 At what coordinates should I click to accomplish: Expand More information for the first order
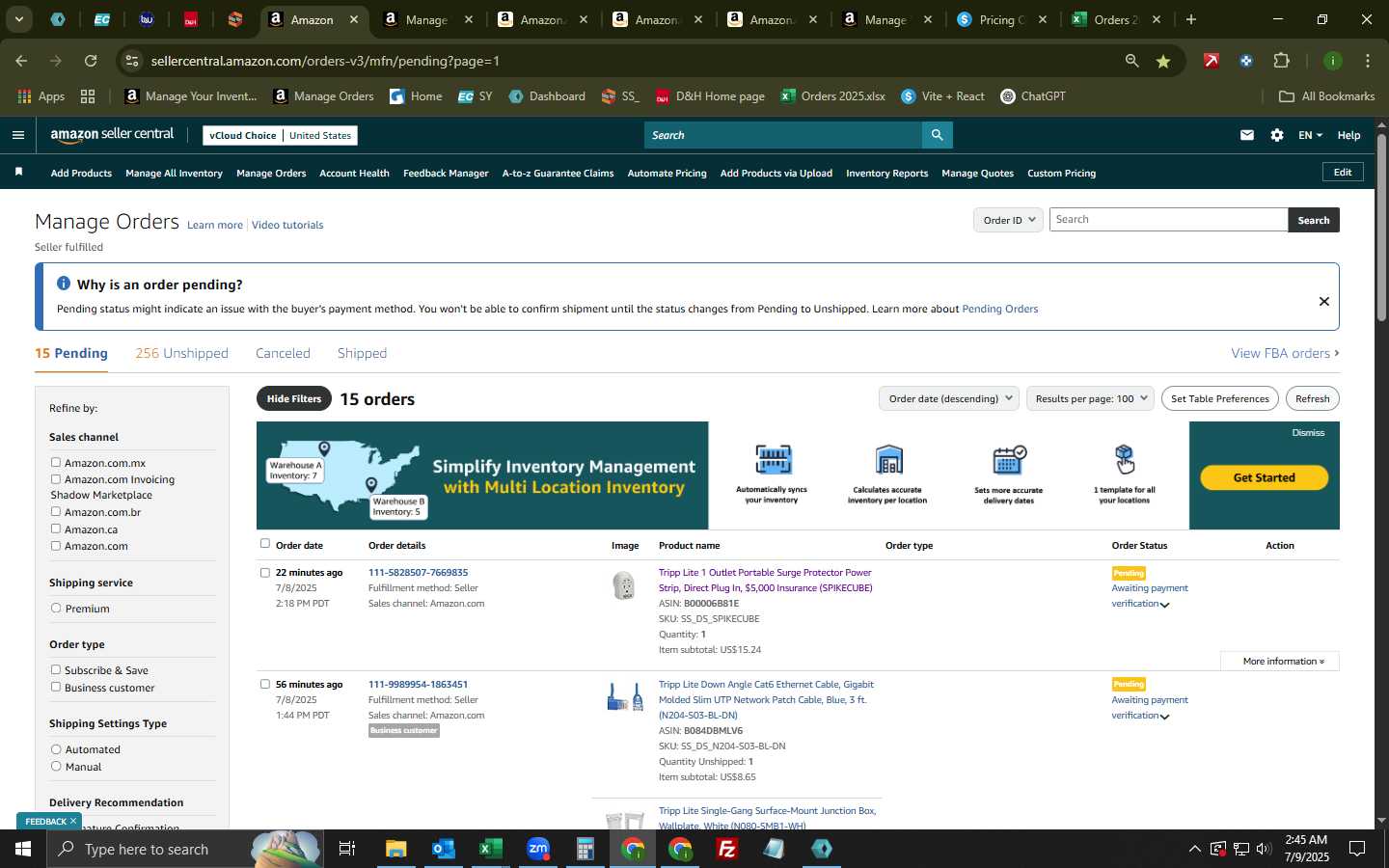[x=1281, y=662]
